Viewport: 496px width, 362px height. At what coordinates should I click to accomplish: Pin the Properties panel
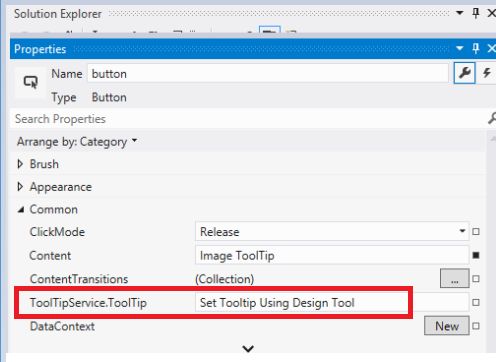pyautogui.click(x=476, y=49)
